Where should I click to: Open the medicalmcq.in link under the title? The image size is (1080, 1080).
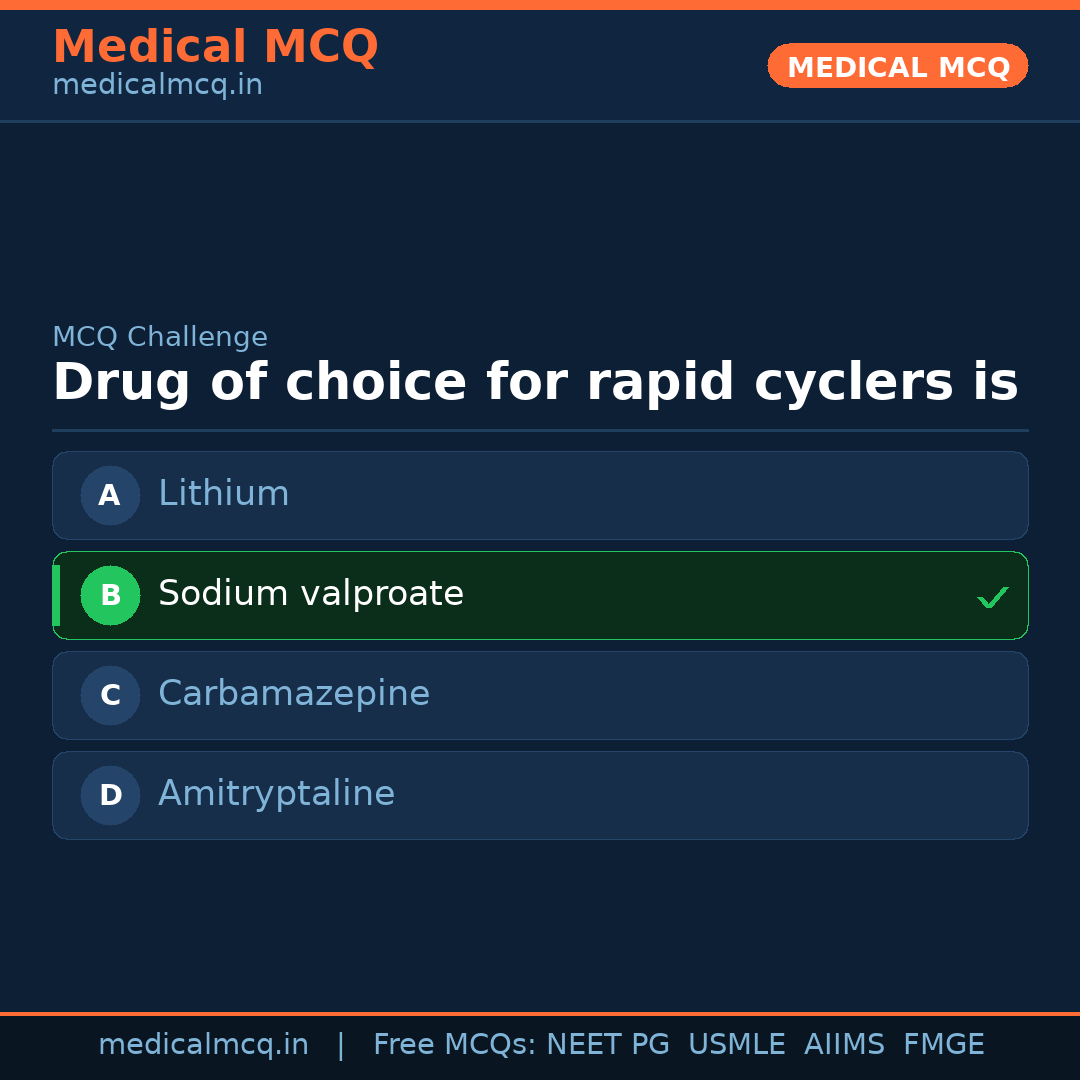click(157, 86)
